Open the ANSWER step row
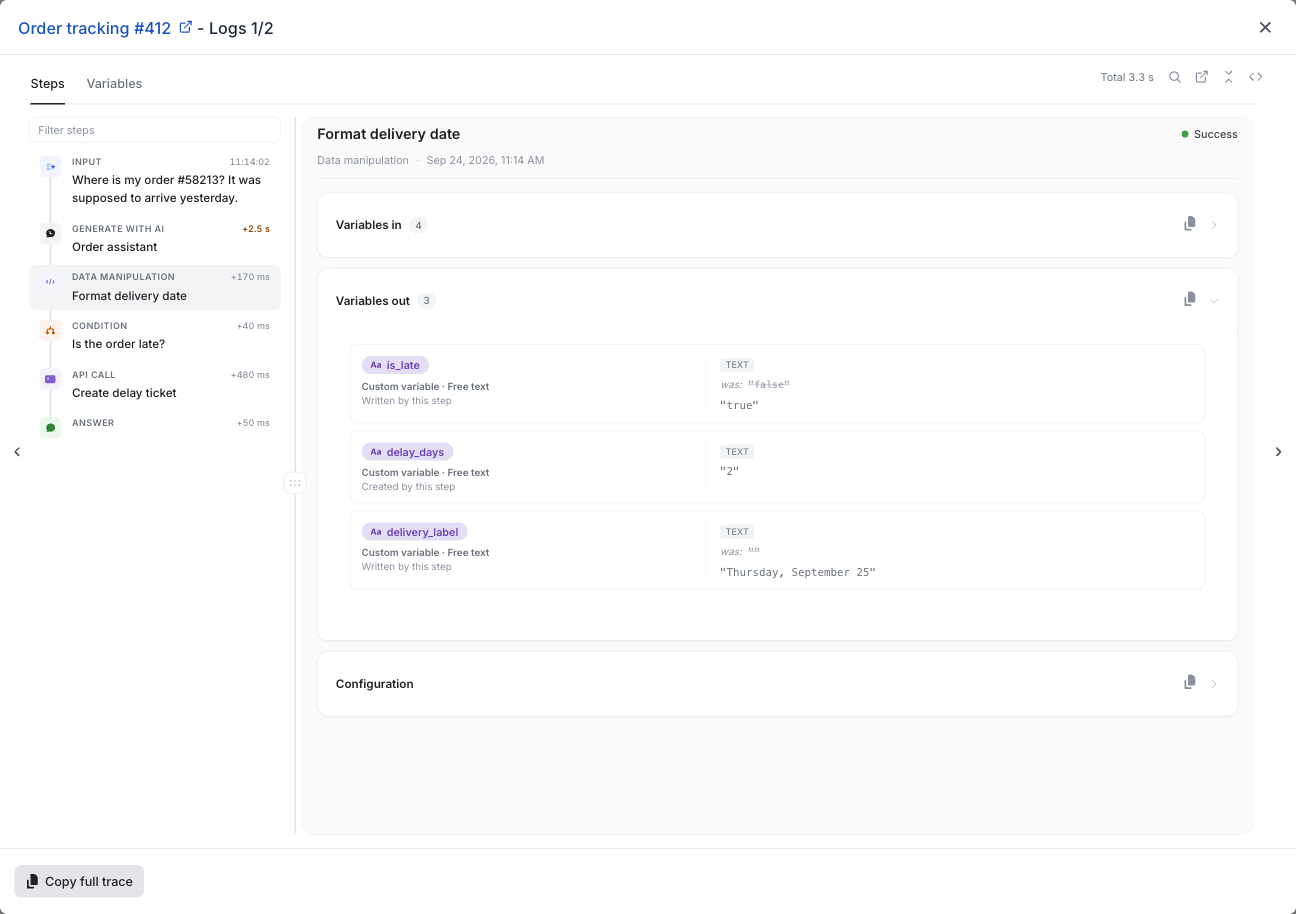 click(155, 425)
